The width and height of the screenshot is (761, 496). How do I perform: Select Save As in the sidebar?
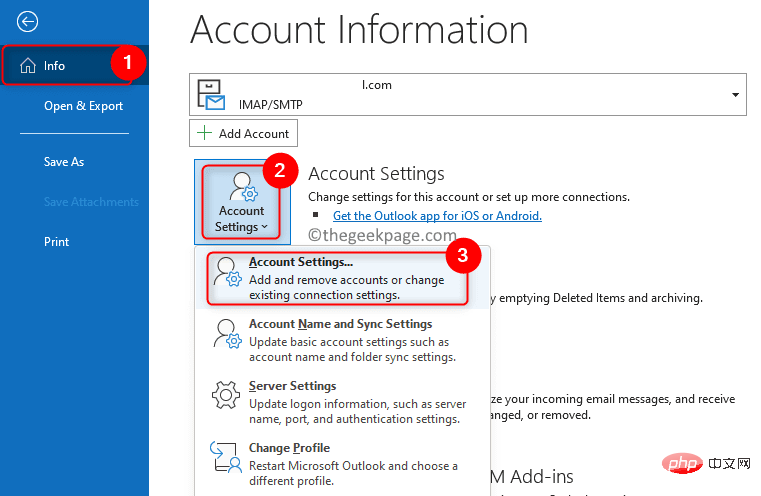click(64, 161)
